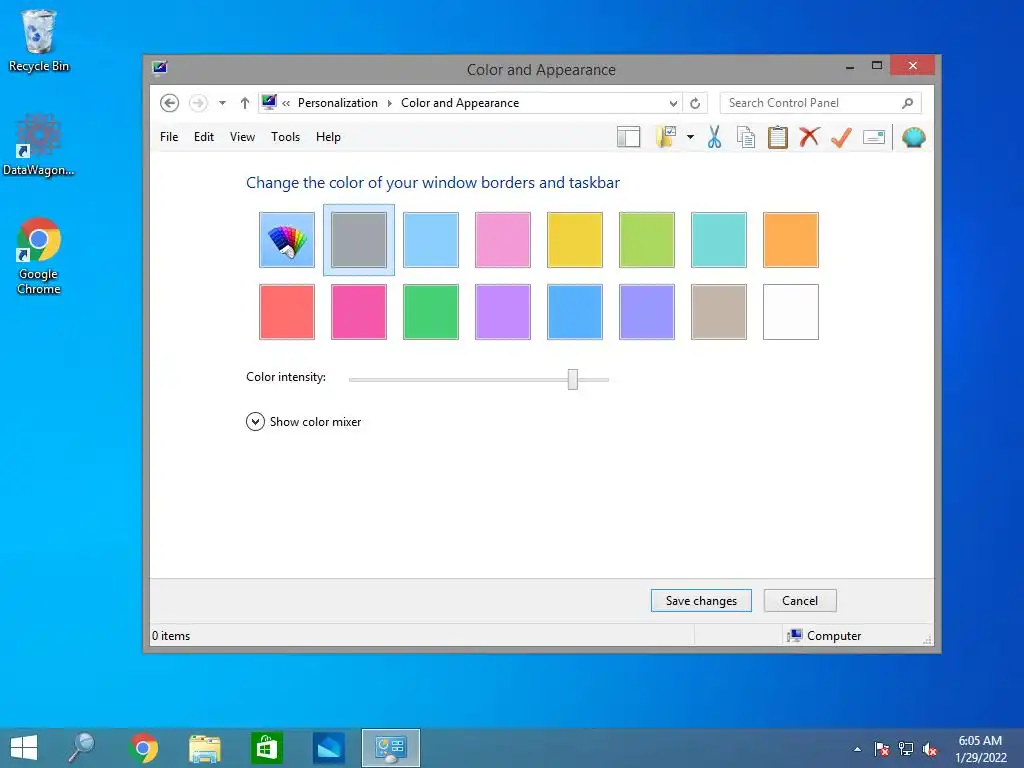Launch Chrome from the taskbar
The image size is (1024, 768).
pos(144,748)
